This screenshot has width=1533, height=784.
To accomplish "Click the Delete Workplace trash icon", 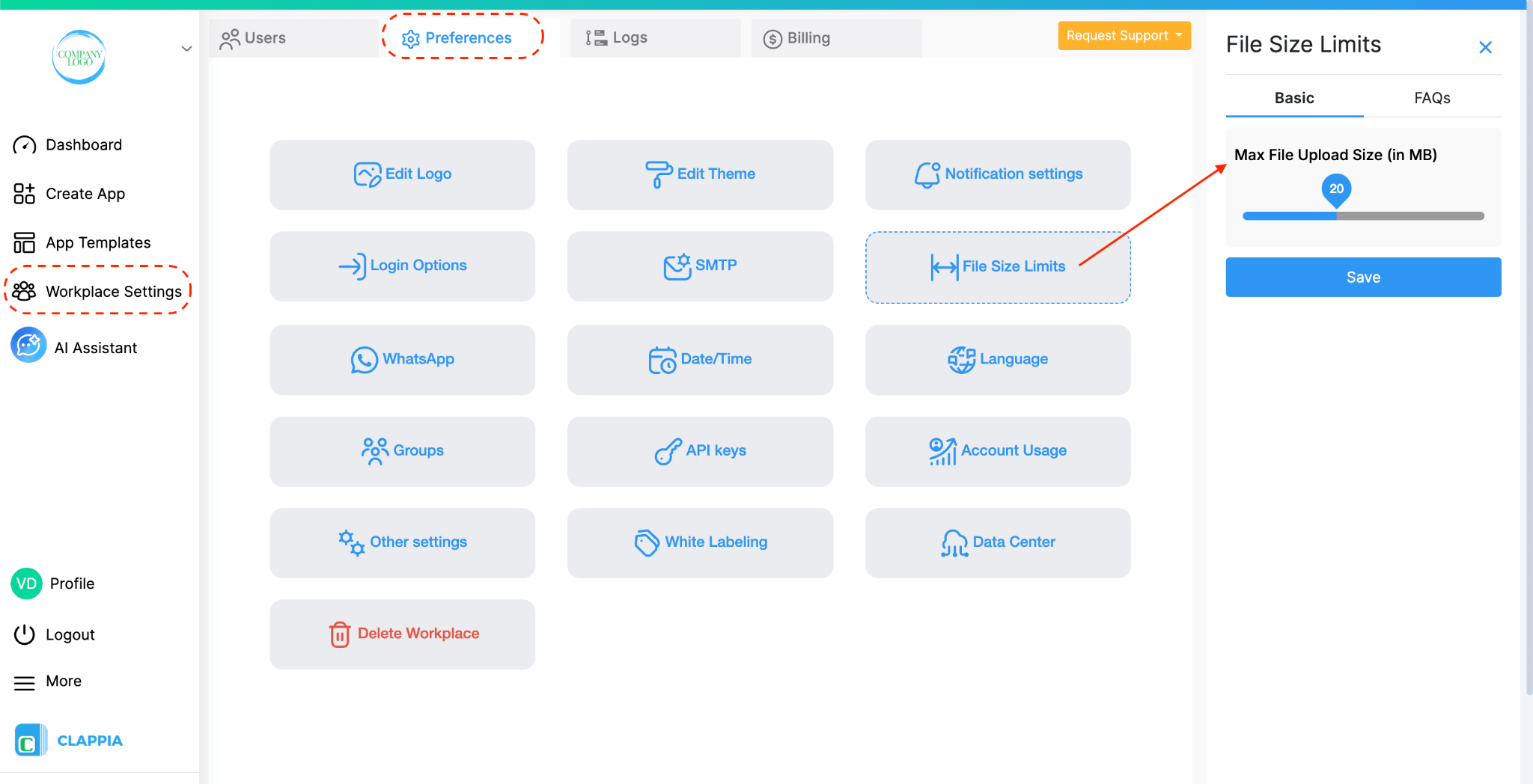I will click(x=340, y=634).
